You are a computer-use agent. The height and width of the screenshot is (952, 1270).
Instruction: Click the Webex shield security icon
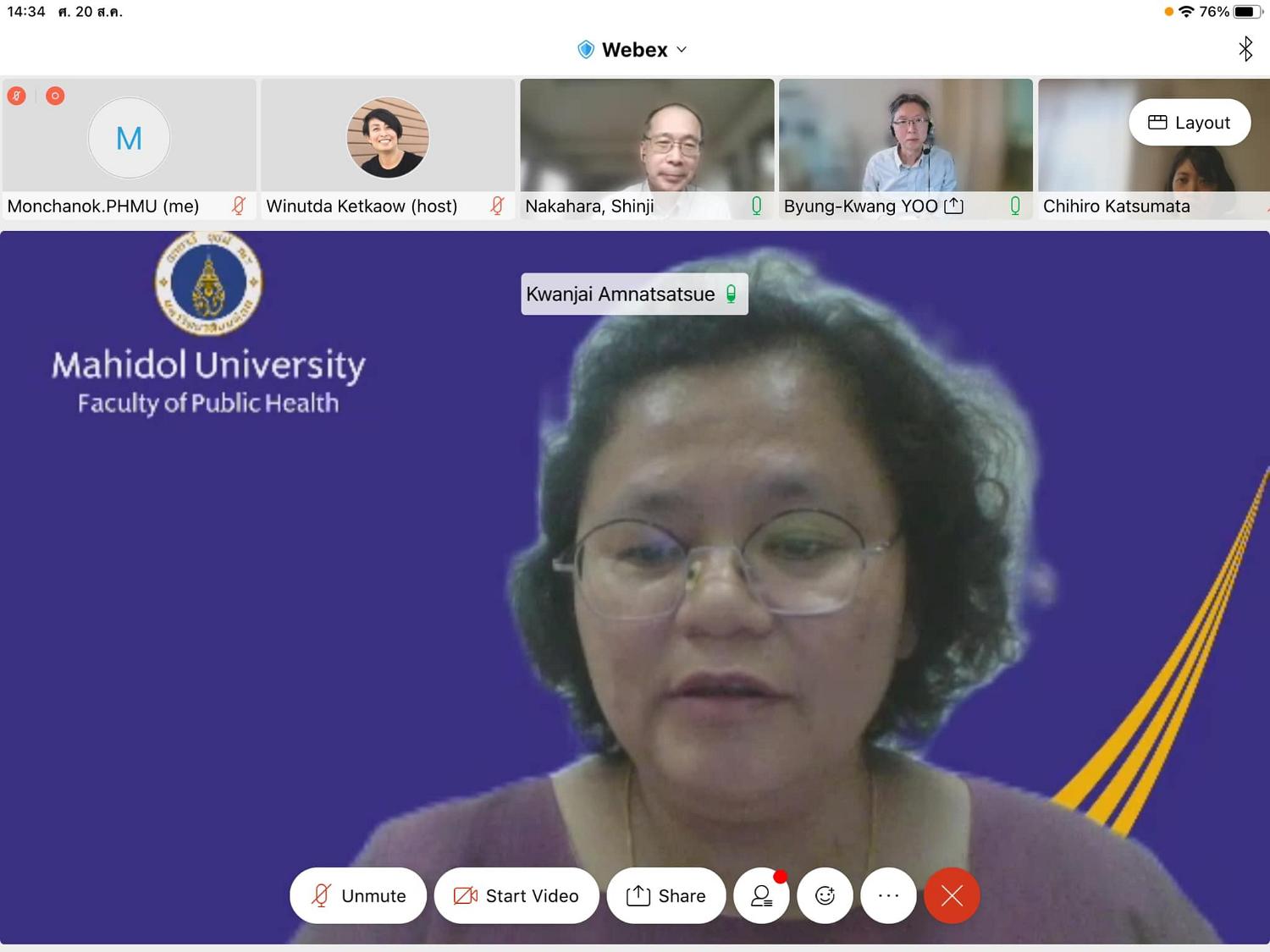click(586, 50)
